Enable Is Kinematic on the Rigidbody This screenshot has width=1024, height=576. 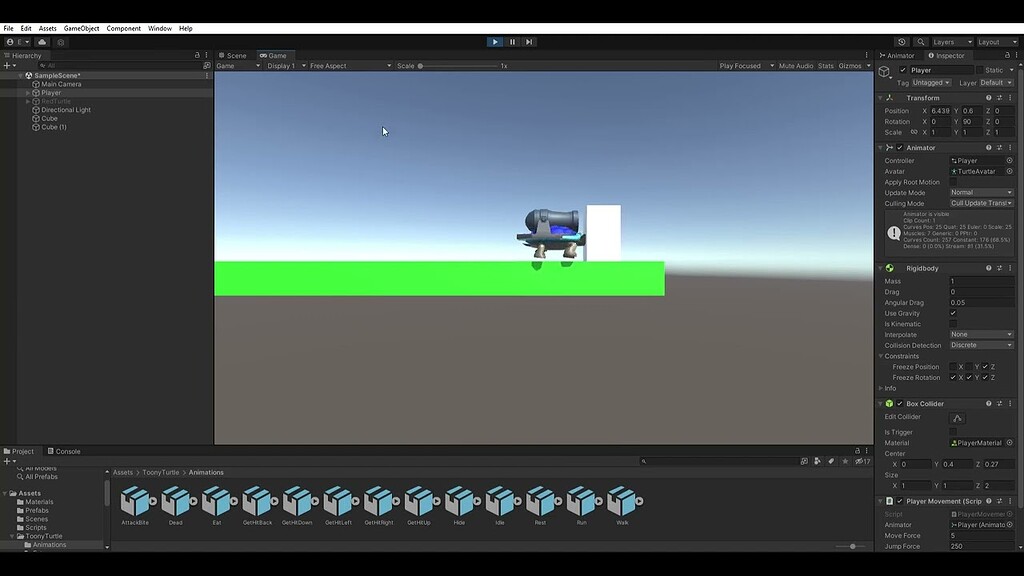pos(953,323)
